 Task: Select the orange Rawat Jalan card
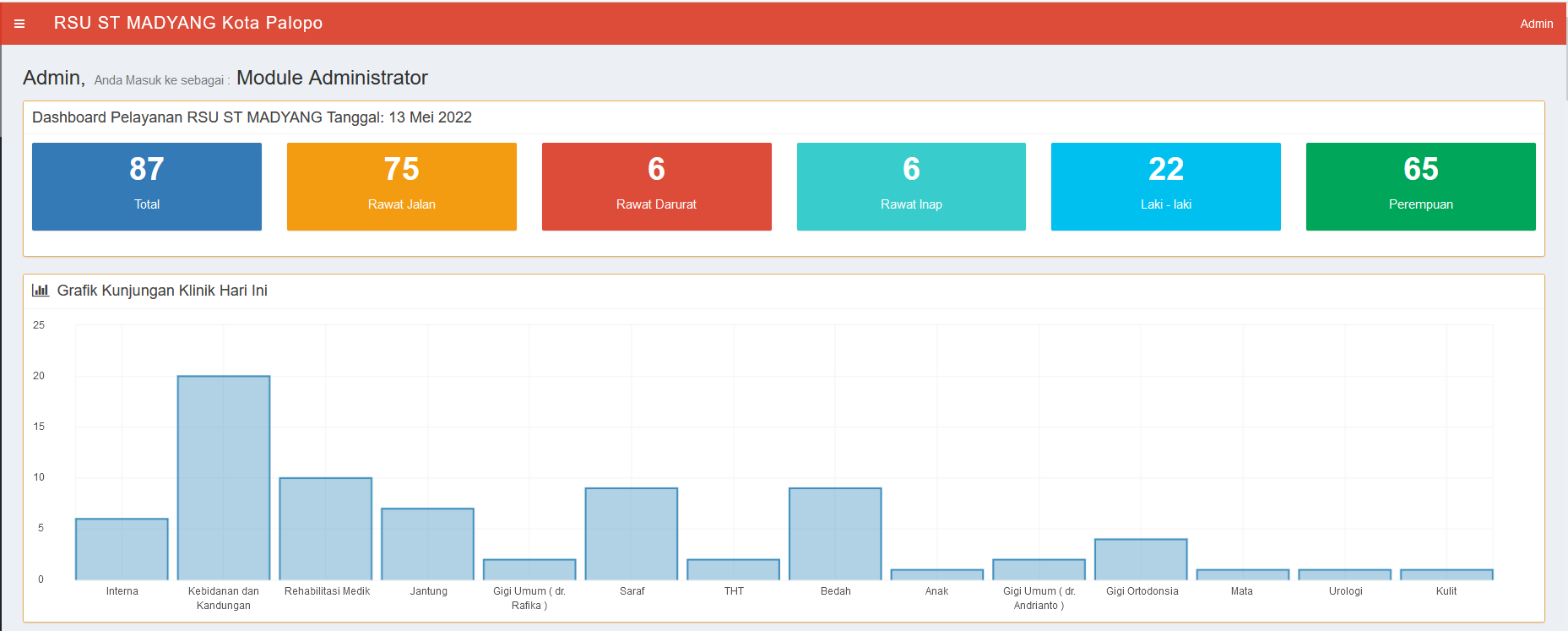click(401, 187)
